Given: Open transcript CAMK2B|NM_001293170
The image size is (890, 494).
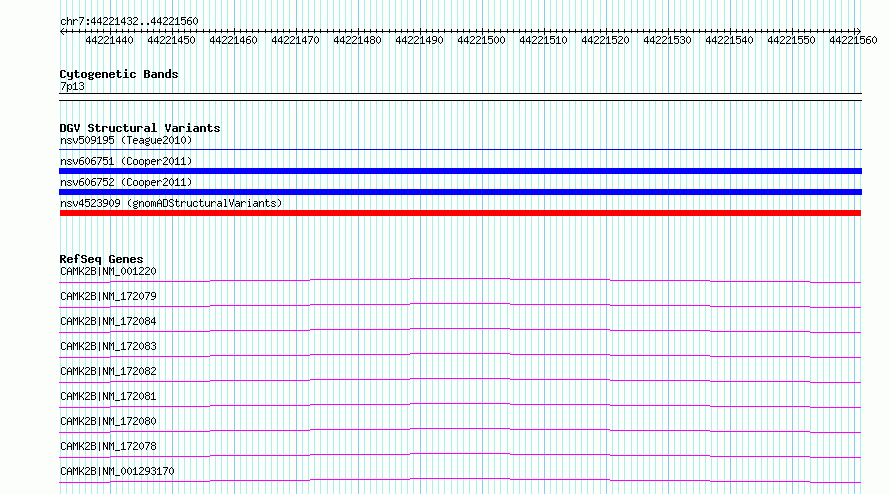Looking at the screenshot, I should click(x=117, y=471).
